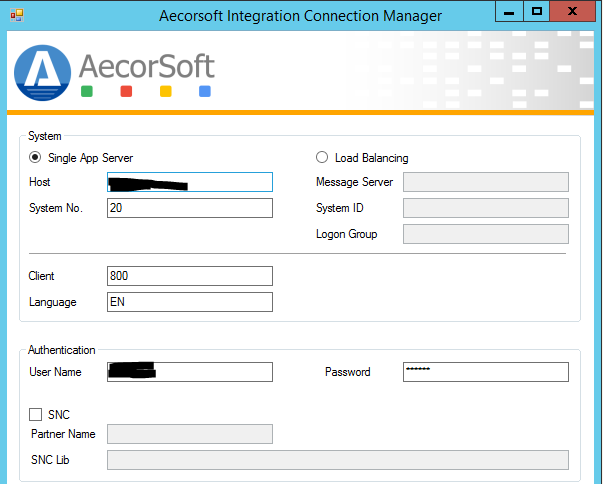Select the Load Balancing radio button
603x484 pixels.
pyautogui.click(x=322, y=157)
